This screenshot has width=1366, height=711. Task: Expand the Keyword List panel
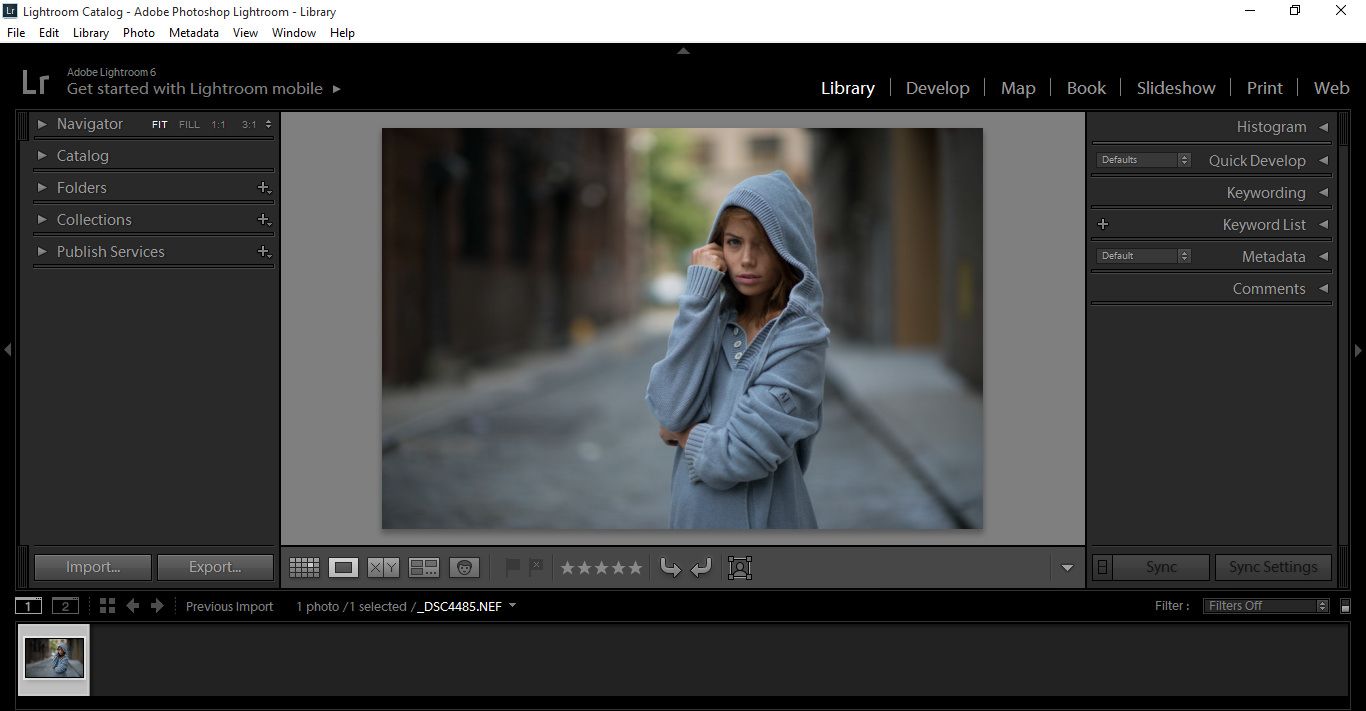click(1323, 224)
